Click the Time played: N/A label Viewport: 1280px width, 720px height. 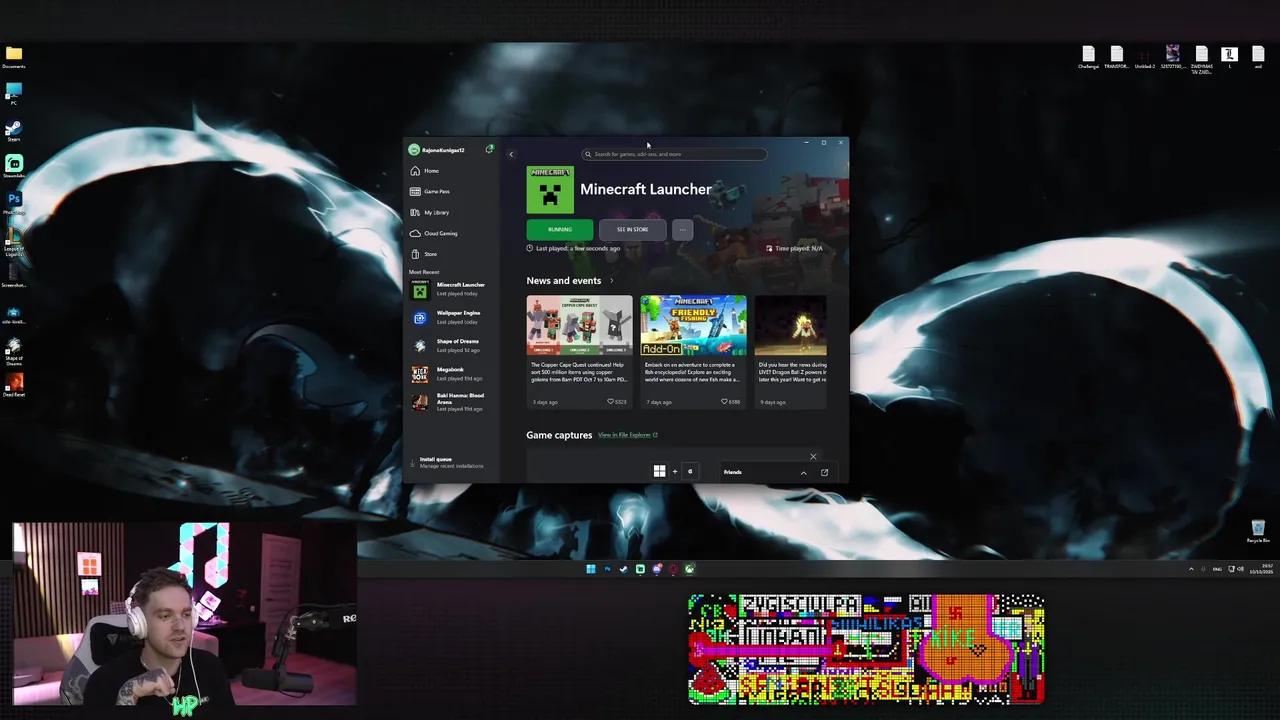[x=795, y=248]
